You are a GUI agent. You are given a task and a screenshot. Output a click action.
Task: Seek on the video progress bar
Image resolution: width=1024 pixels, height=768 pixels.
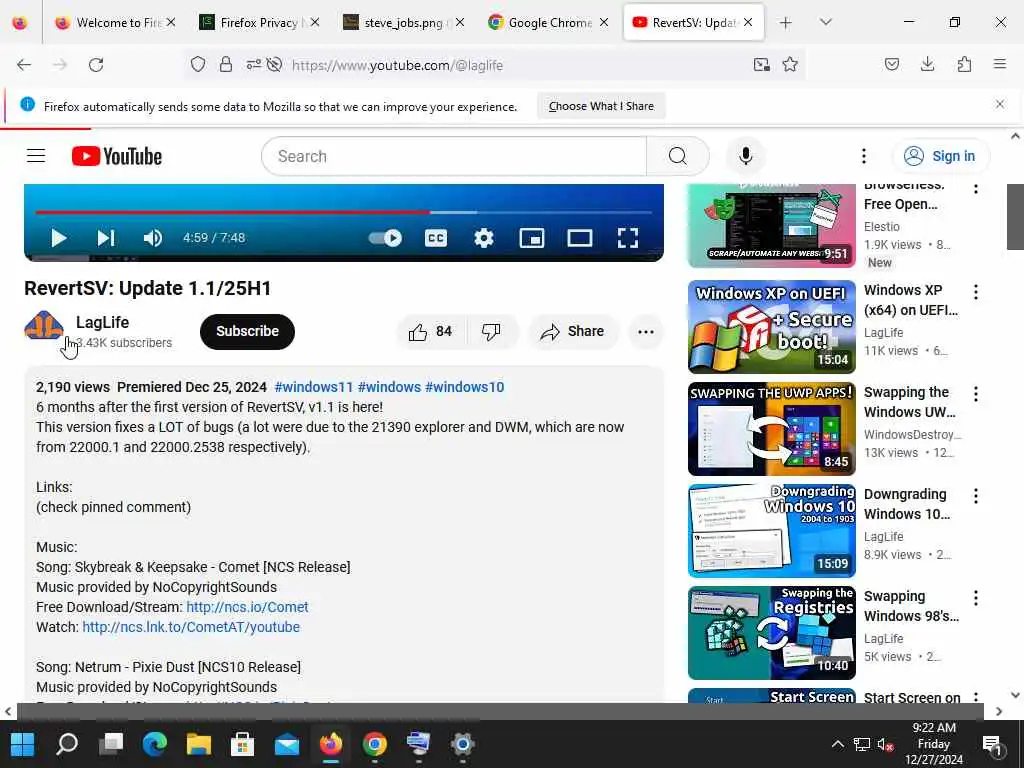[344, 212]
